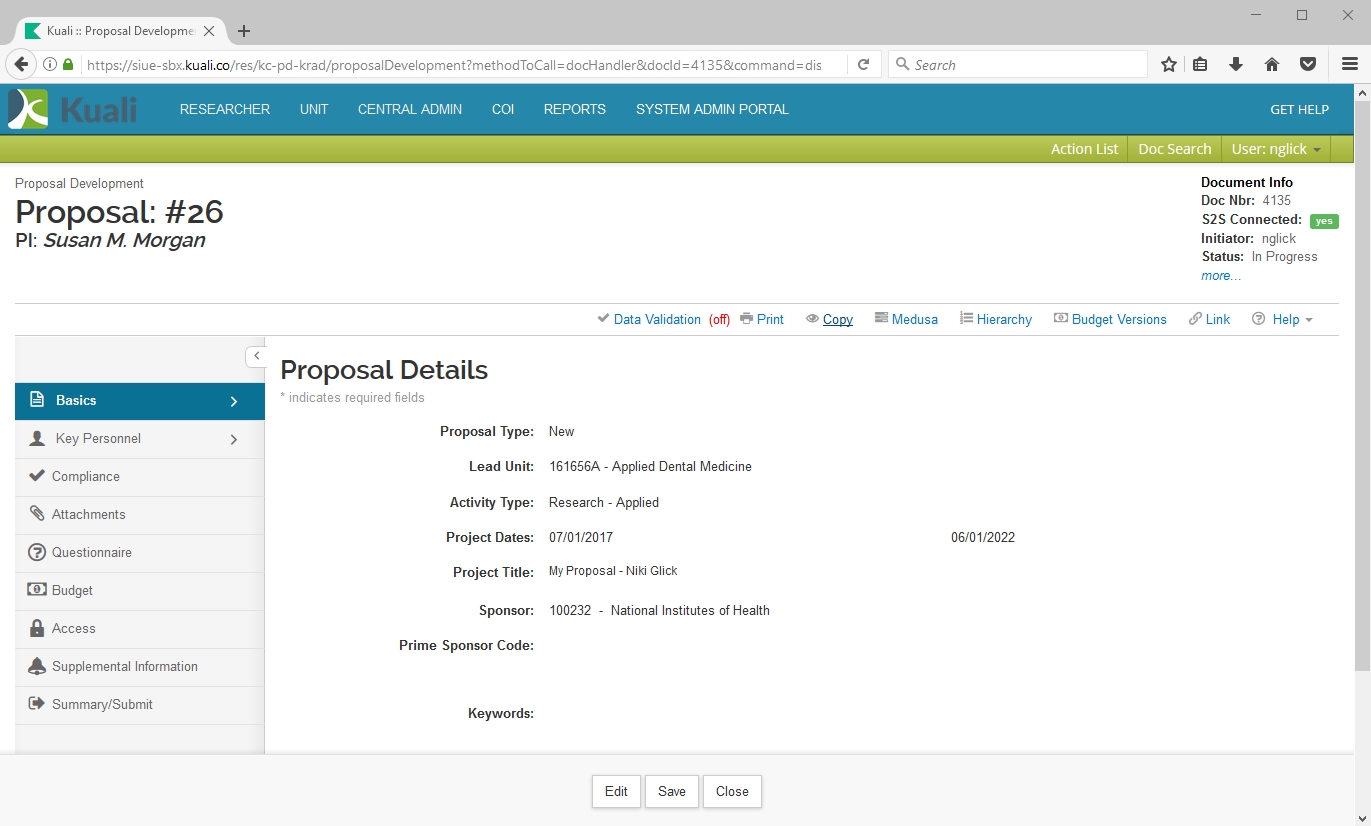The image size is (1371, 826).
Task: Toggle Data Validation on
Action: point(656,319)
